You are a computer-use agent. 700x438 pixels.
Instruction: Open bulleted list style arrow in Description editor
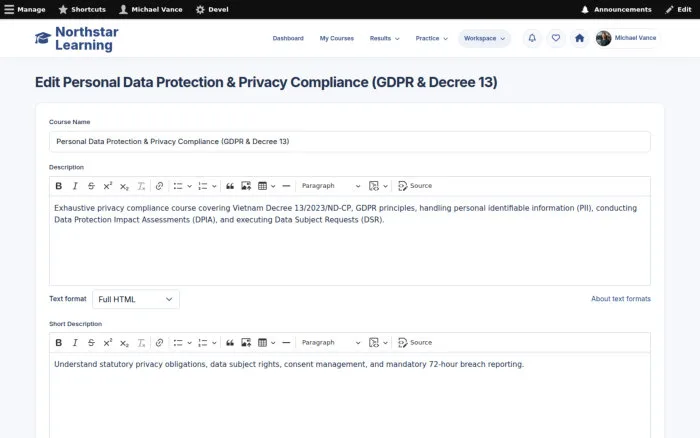point(189,186)
